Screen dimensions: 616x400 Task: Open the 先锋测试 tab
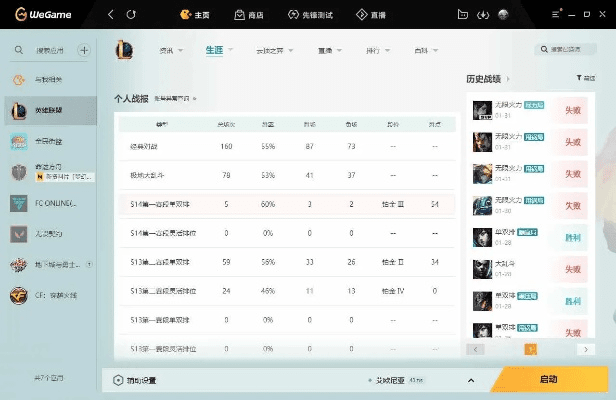click(310, 15)
